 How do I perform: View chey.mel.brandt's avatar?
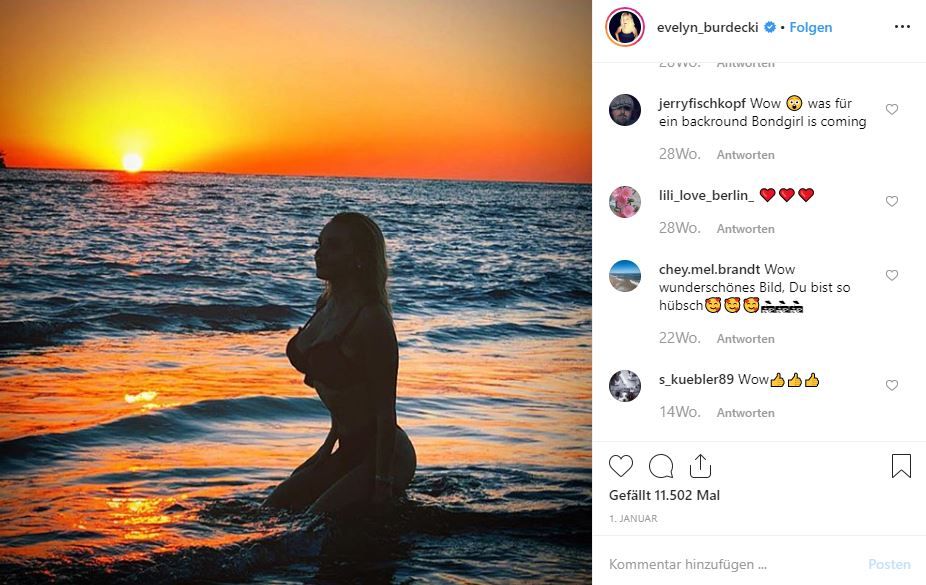coord(625,276)
